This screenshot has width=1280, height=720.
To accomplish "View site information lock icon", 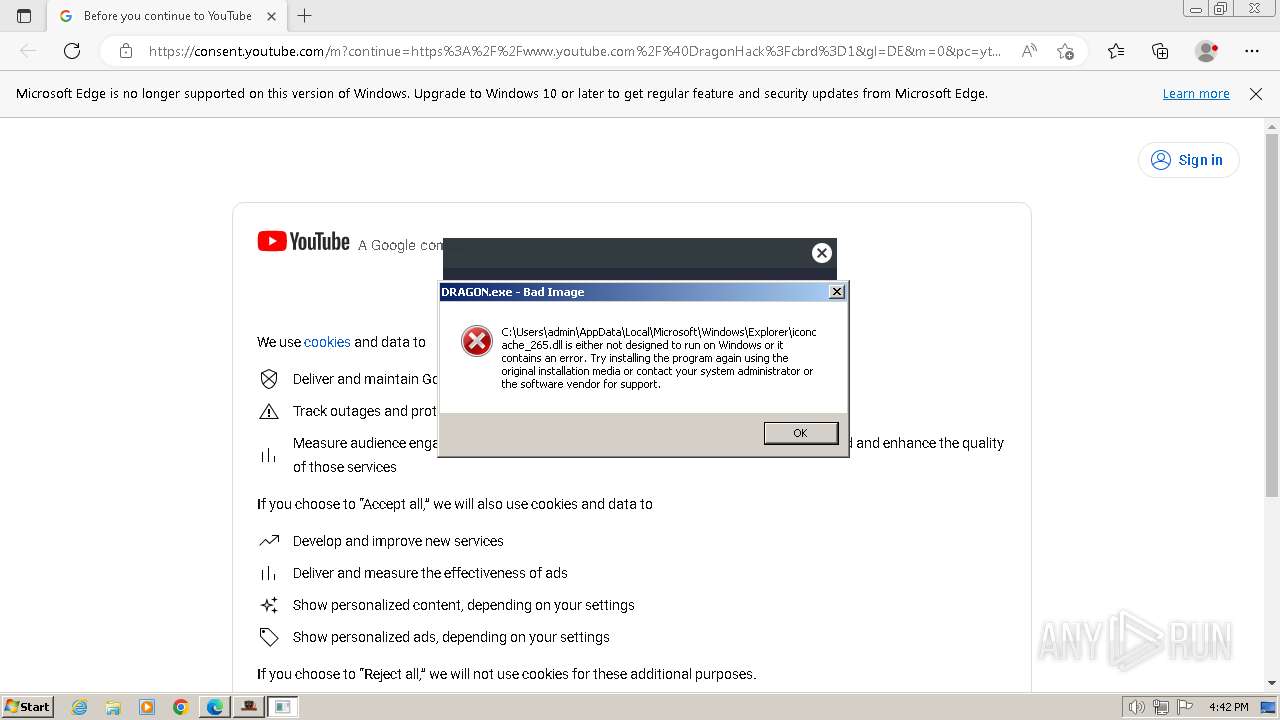I will pyautogui.click(x=125, y=51).
